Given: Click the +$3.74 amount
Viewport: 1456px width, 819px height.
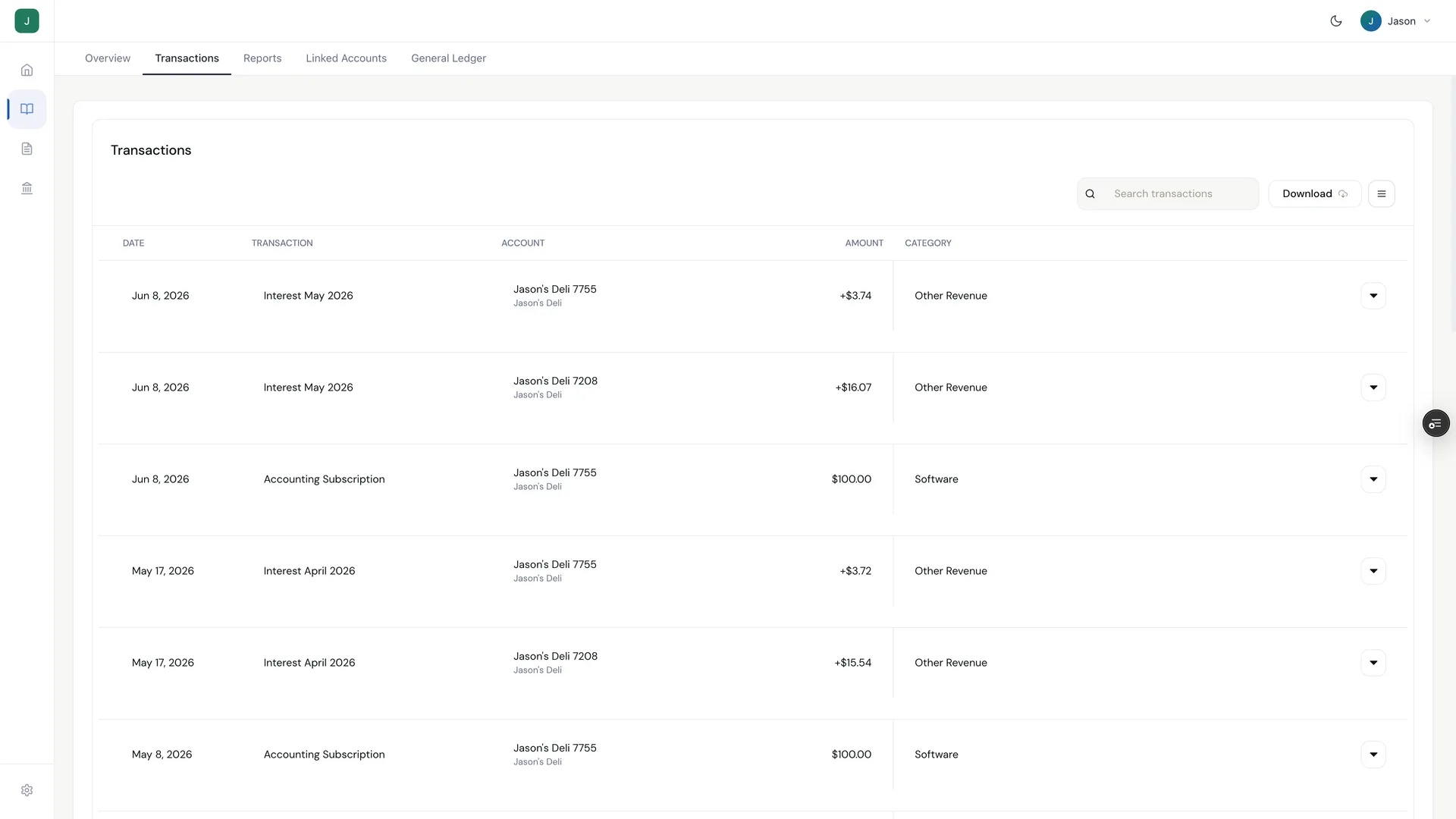Looking at the screenshot, I should pyautogui.click(x=855, y=296).
